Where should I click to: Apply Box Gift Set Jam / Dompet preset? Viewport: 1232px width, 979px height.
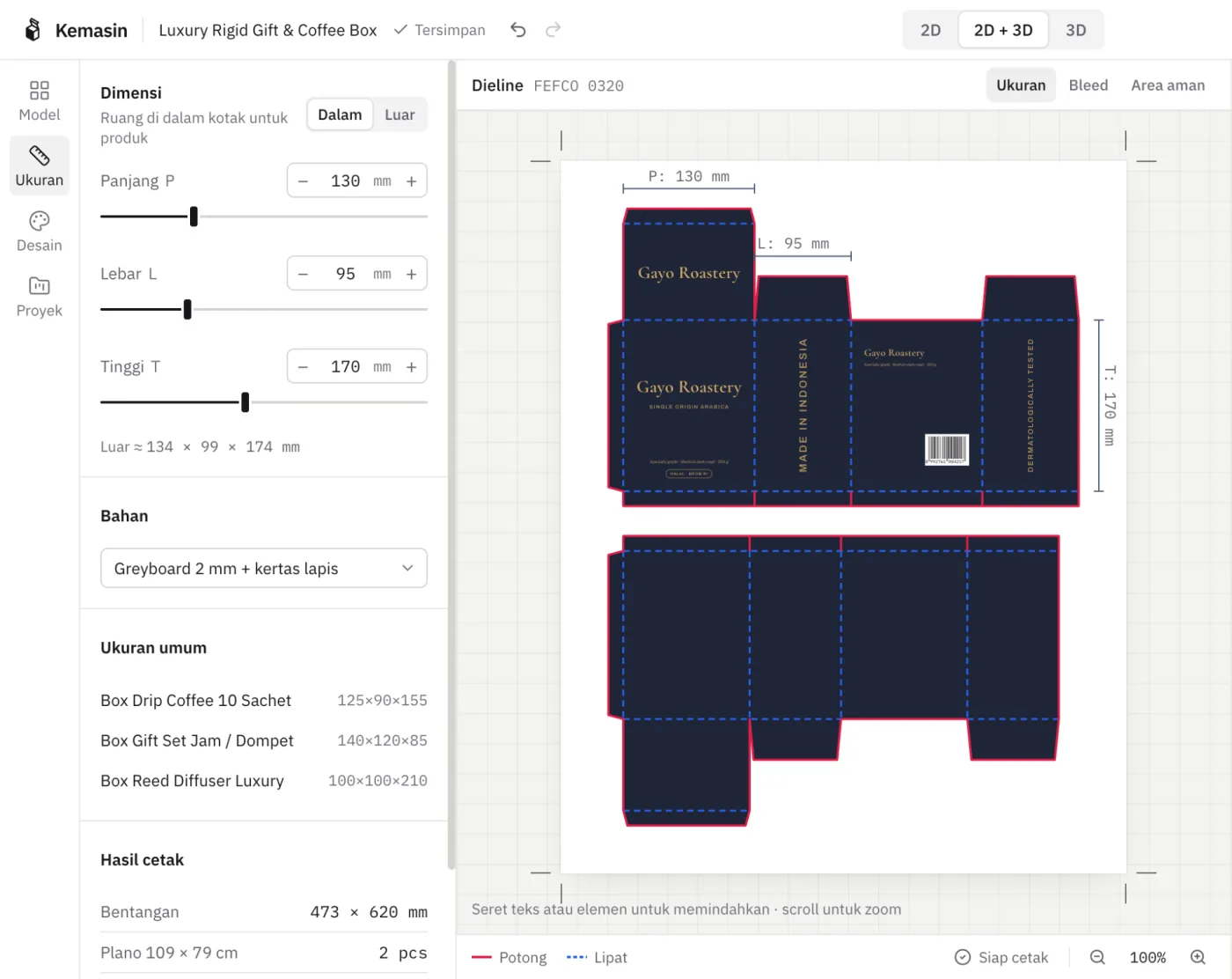[x=264, y=741]
